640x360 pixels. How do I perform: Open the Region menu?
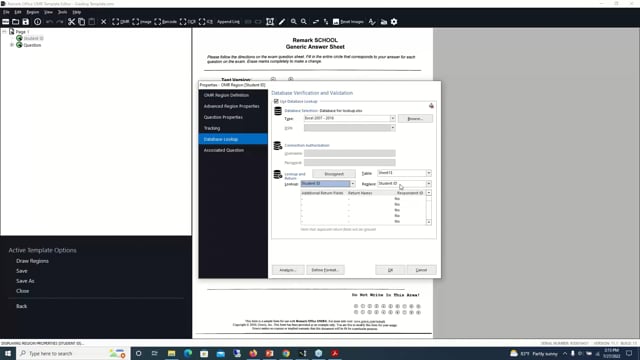click(33, 12)
